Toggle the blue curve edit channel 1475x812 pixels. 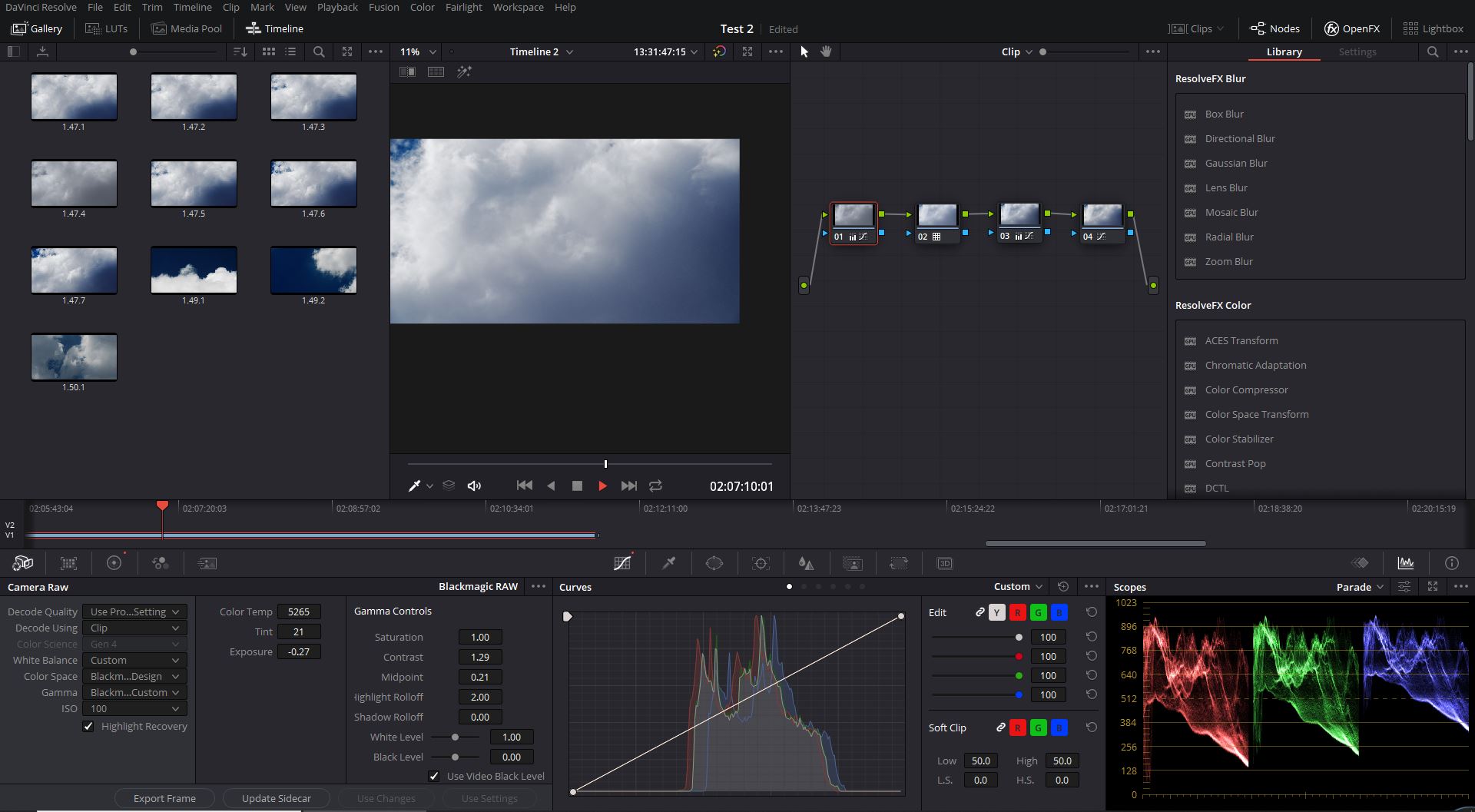click(x=1059, y=612)
